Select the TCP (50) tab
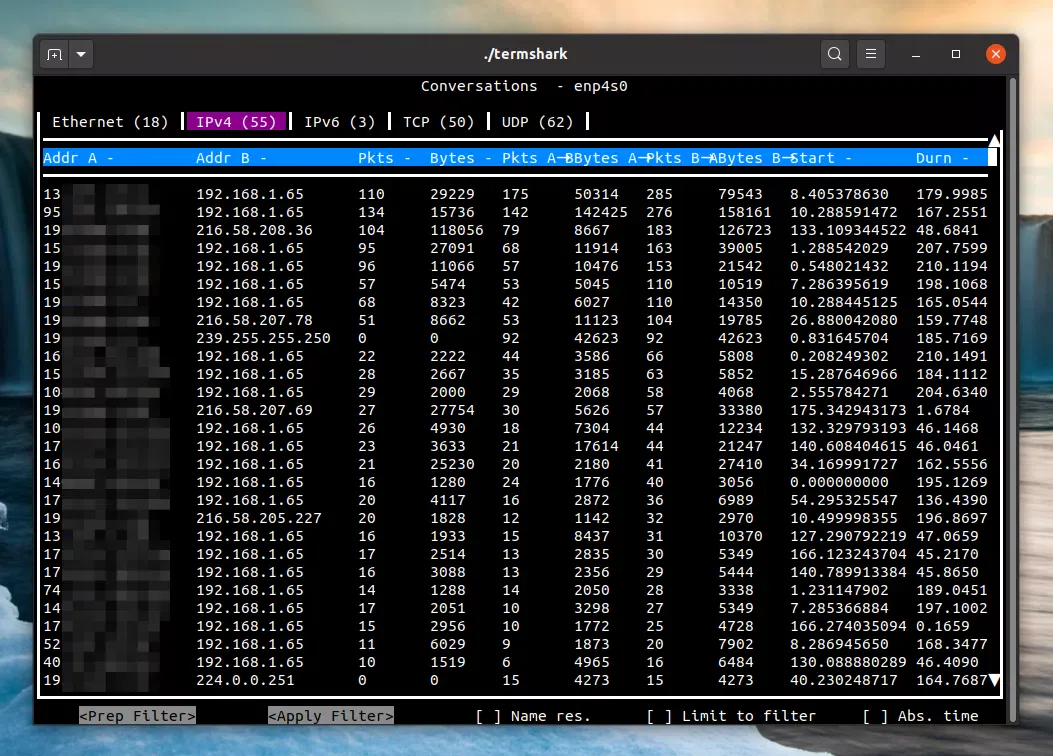The image size is (1053, 756). click(x=438, y=122)
